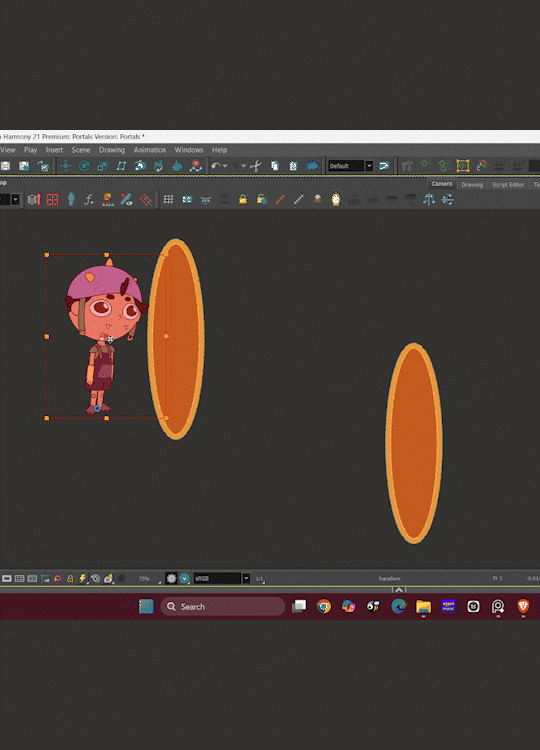Click the second padlock icon with blue

(x=262, y=199)
